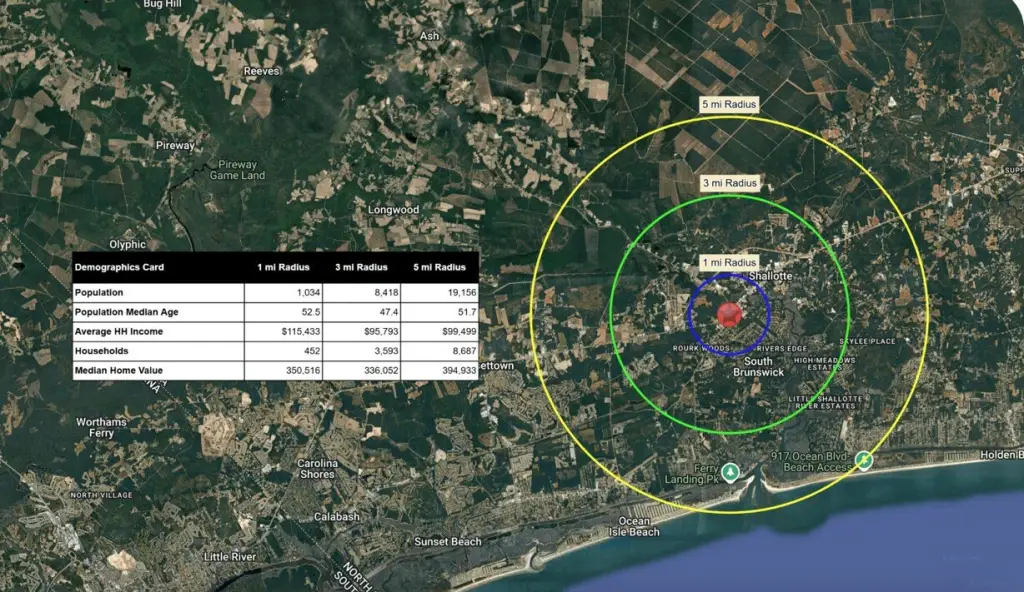Click the '1 mi Radius' table column header
Screen dimensions: 1024x592
[x=283, y=267]
